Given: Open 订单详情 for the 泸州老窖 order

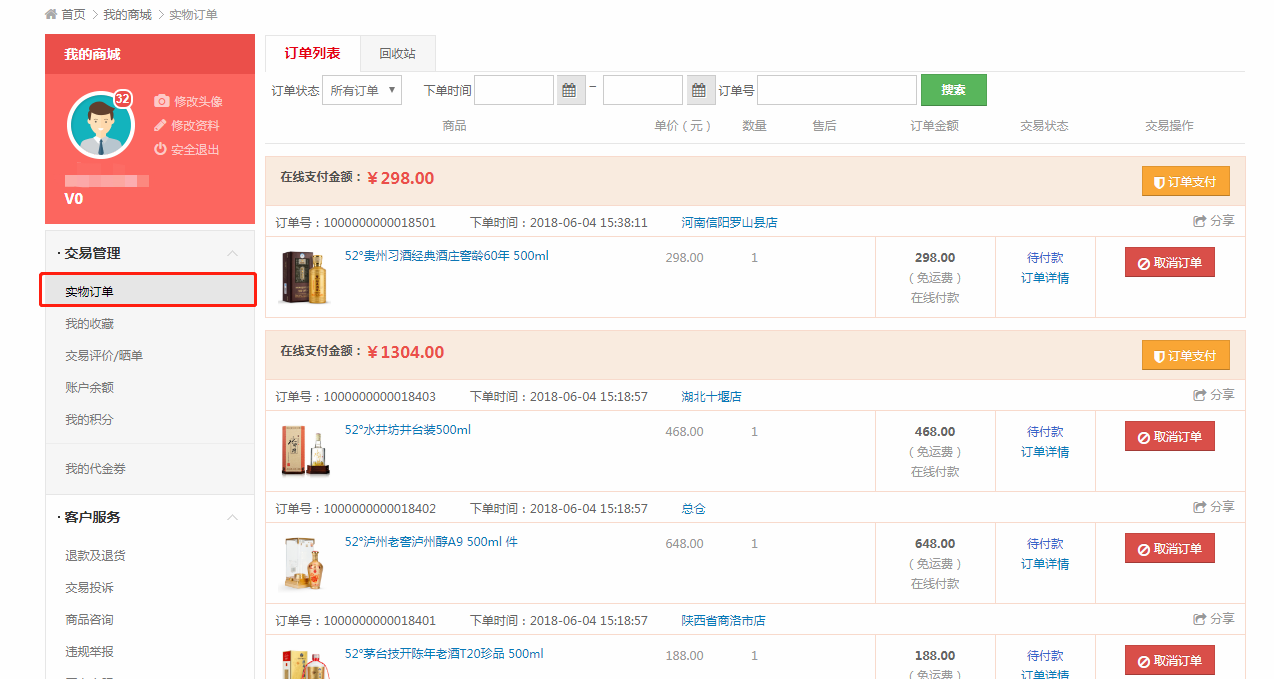Looking at the screenshot, I should click(x=1045, y=564).
